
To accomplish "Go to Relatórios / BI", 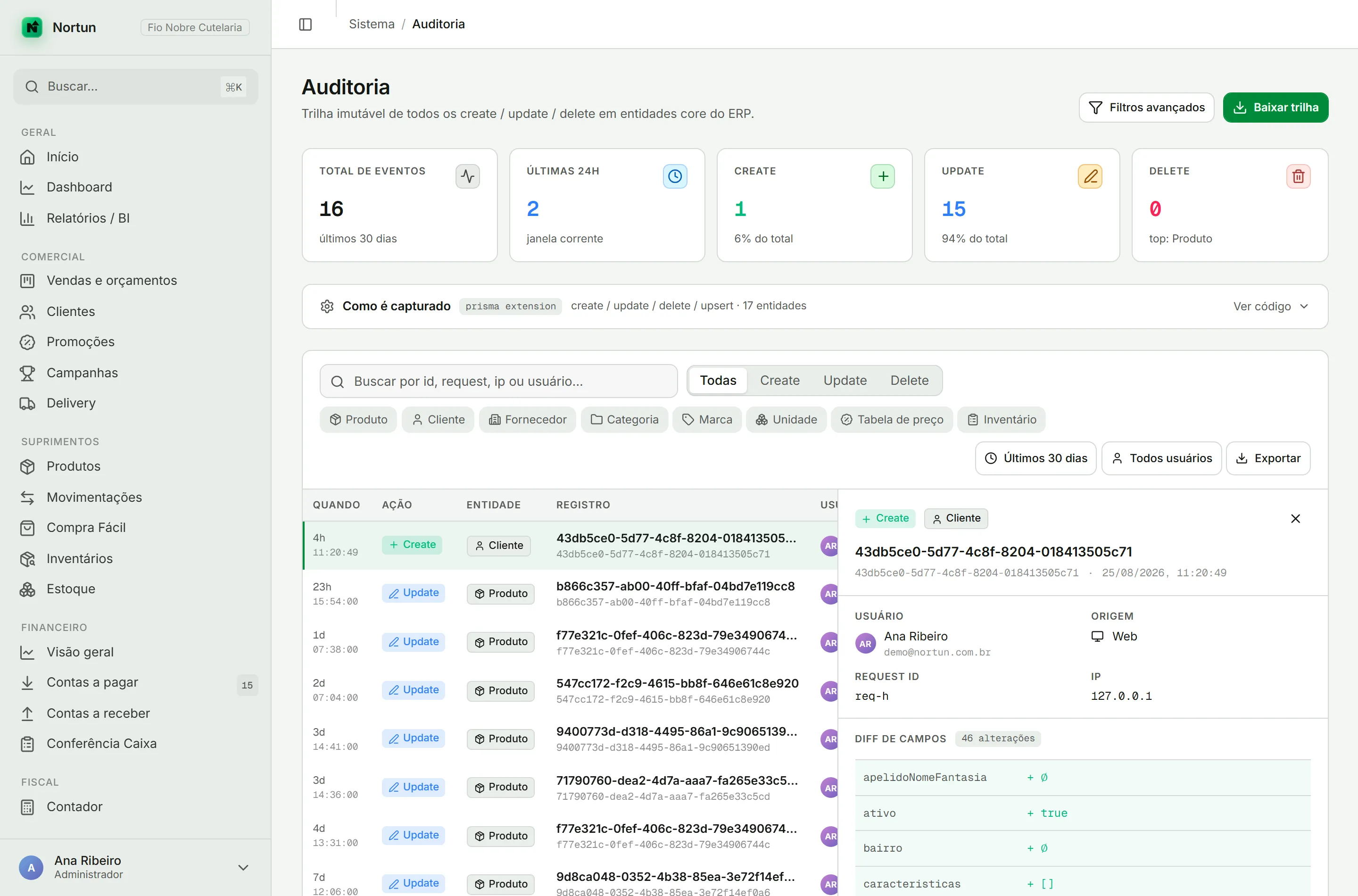I will (135, 218).
